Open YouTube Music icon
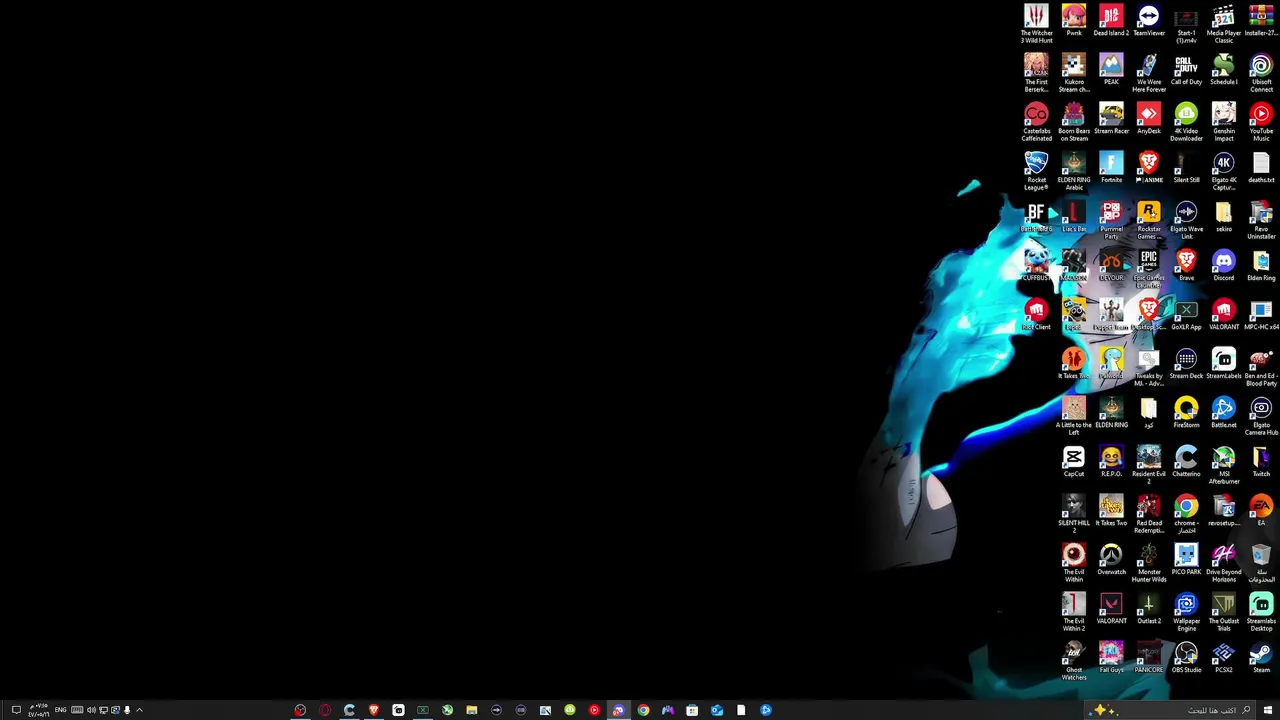 click(1261, 121)
